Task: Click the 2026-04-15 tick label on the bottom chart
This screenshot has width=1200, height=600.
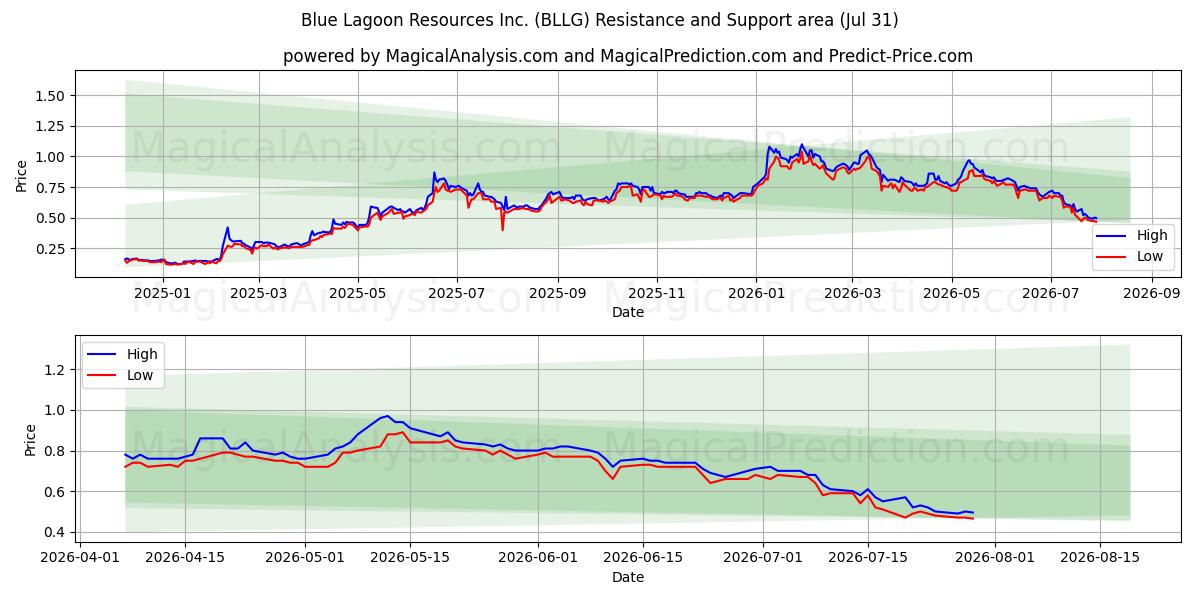Action: [x=184, y=559]
